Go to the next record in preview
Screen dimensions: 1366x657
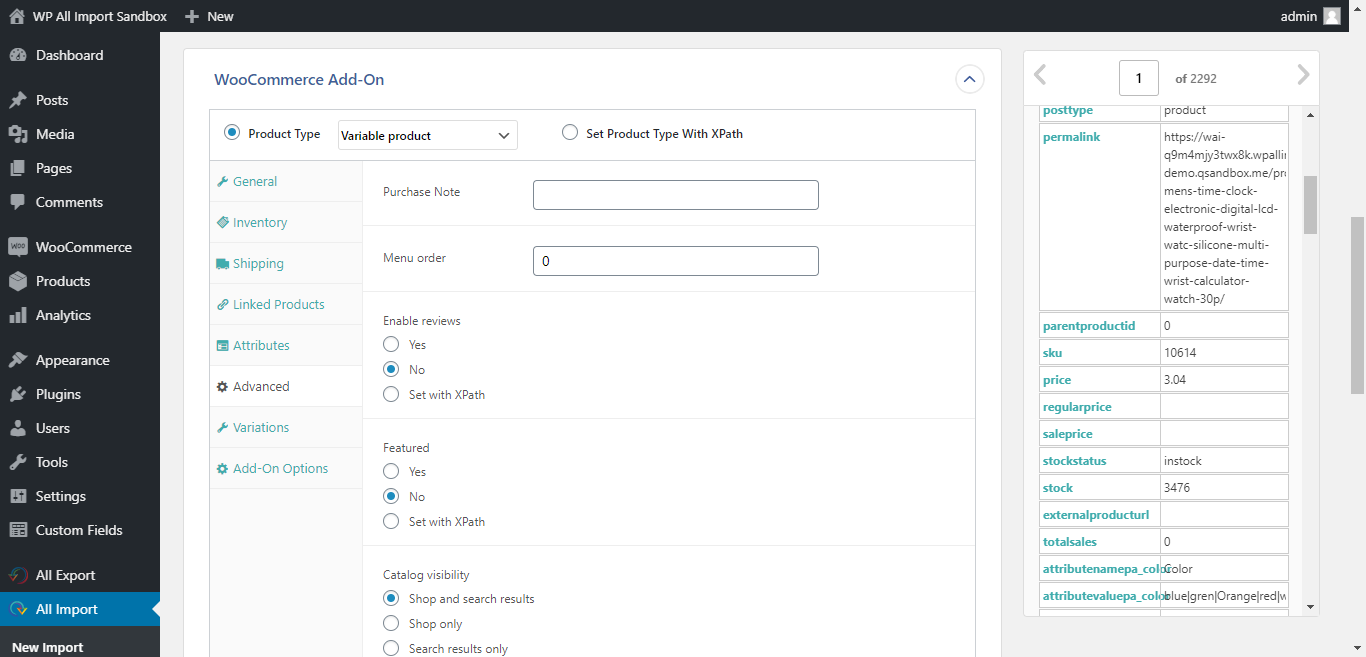1302,76
